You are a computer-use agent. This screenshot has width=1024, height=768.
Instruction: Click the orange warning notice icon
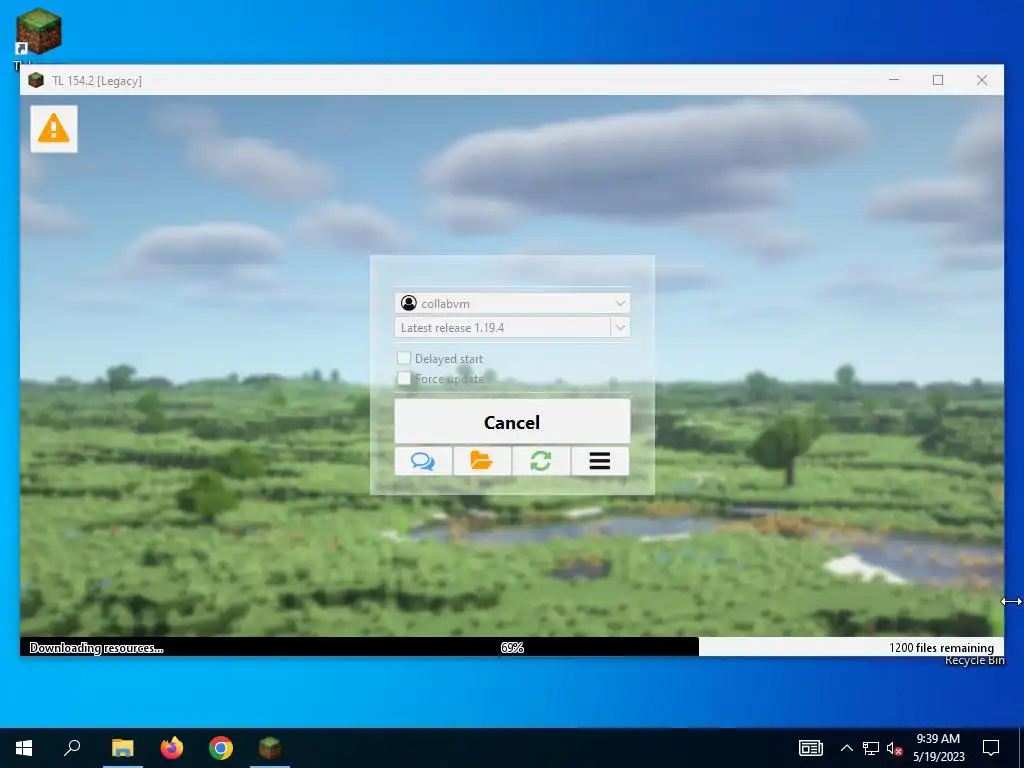54,129
